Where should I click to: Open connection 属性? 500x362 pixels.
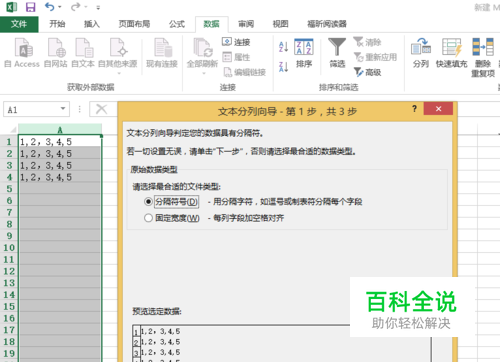(236, 57)
